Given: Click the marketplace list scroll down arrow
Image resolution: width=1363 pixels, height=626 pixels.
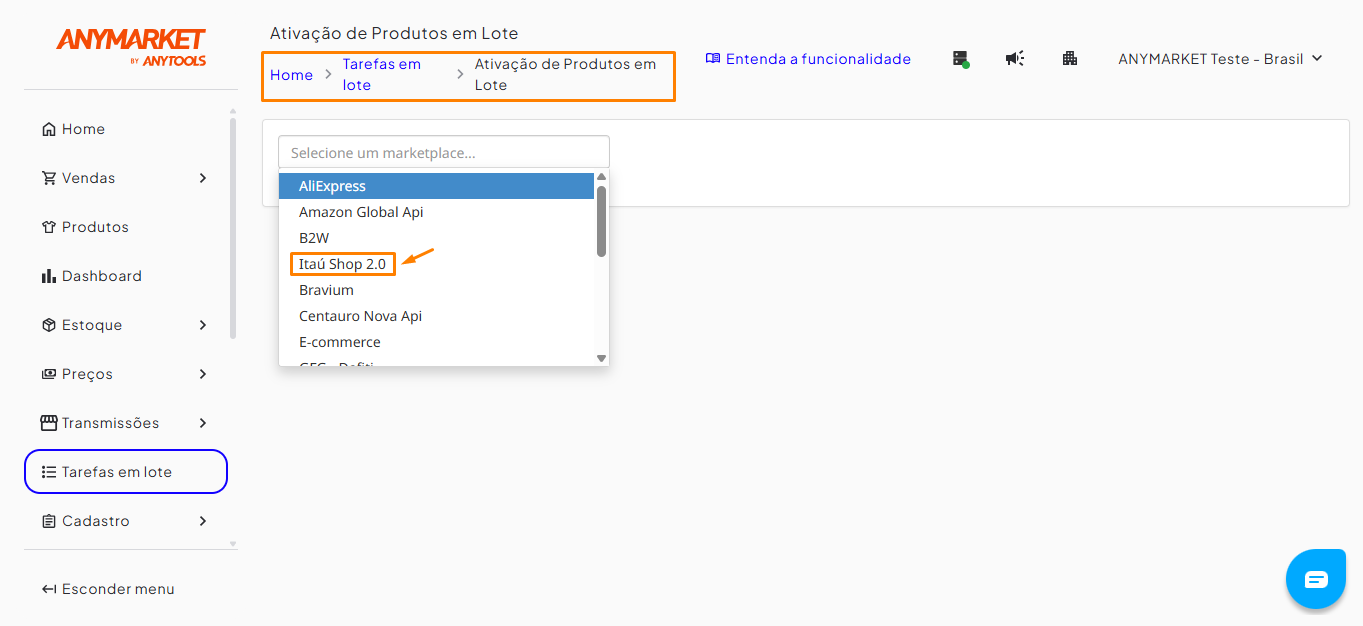Looking at the screenshot, I should (x=602, y=357).
